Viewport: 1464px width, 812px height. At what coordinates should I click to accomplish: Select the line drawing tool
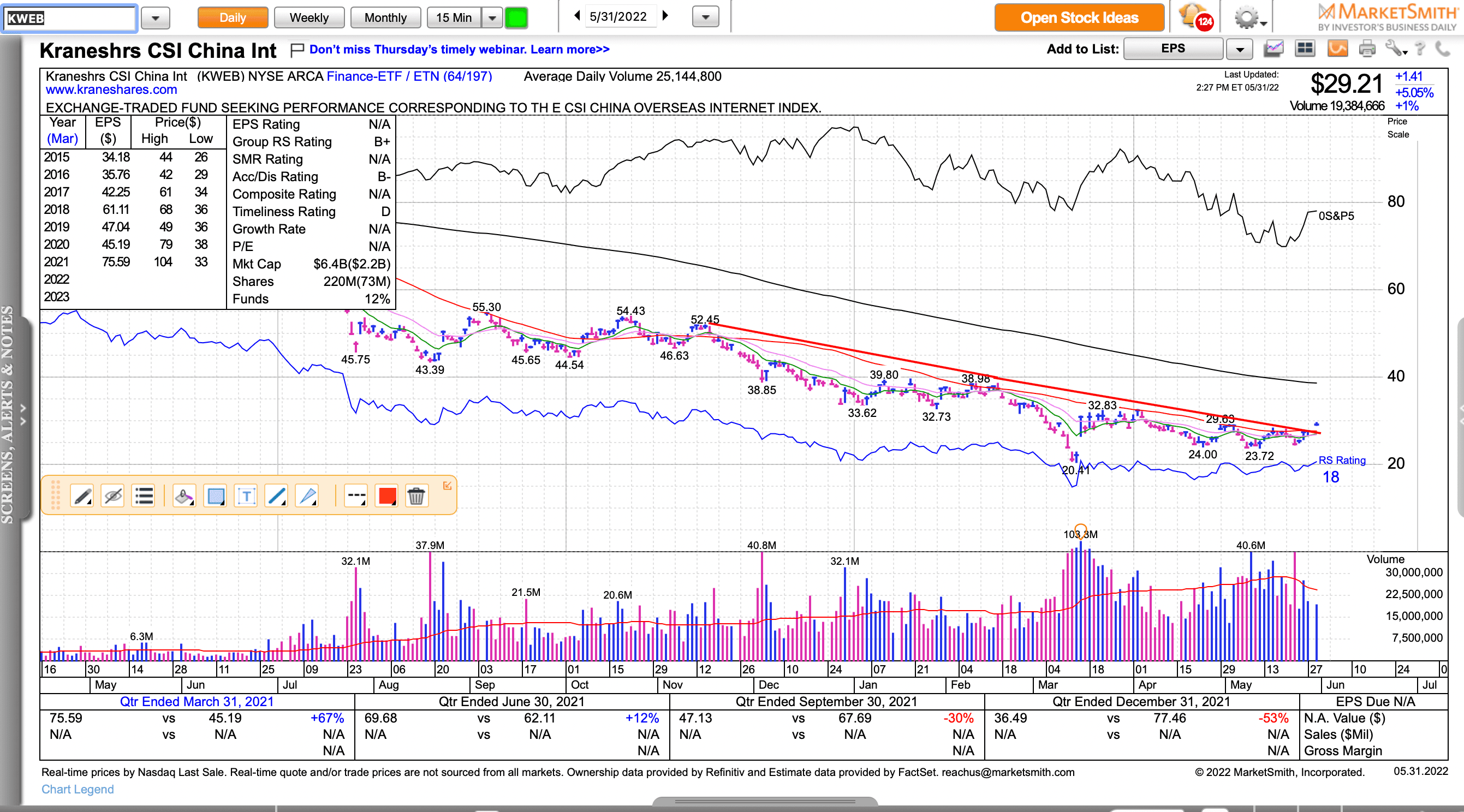pyautogui.click(x=276, y=496)
